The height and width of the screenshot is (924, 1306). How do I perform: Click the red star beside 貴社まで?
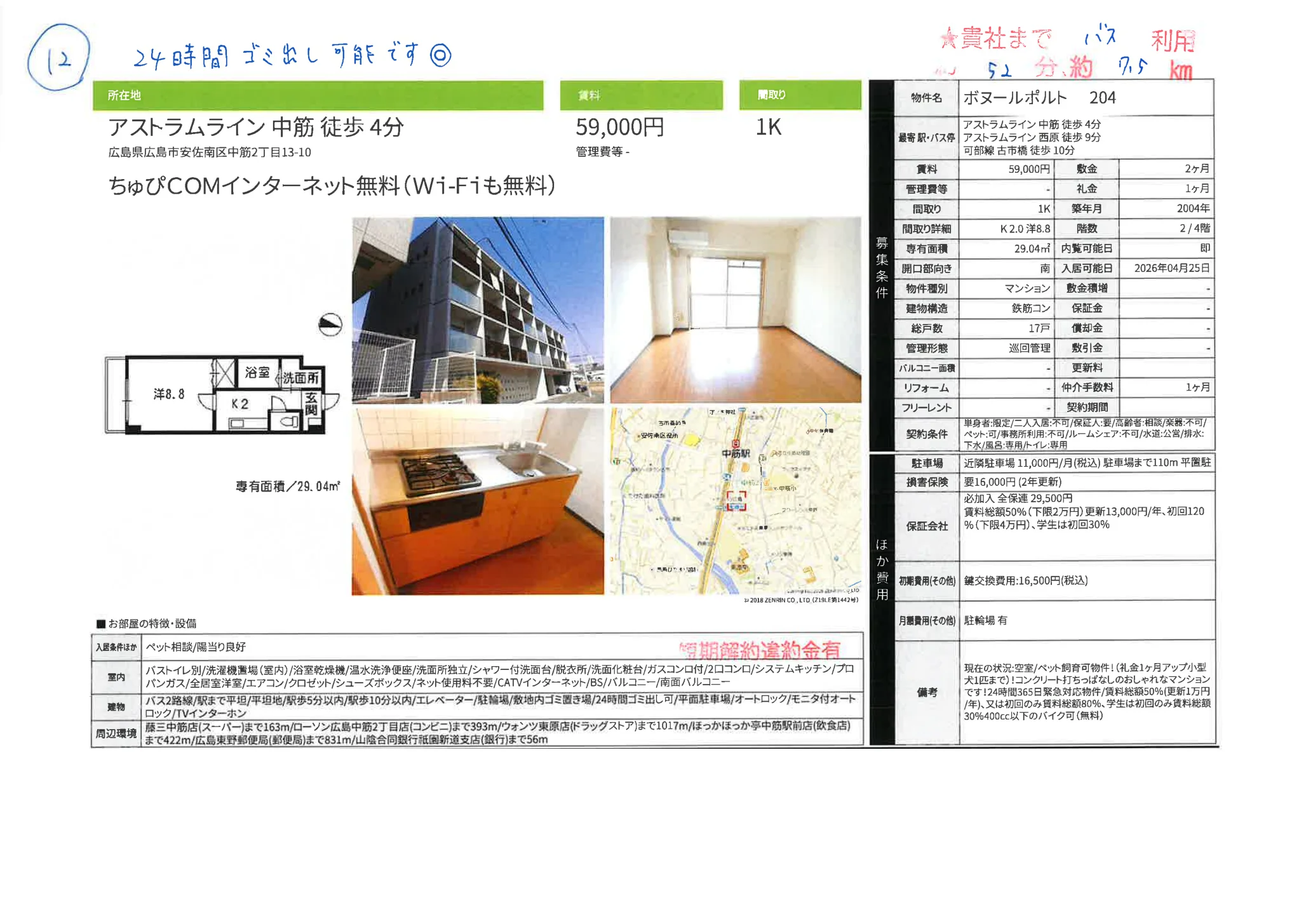click(x=948, y=39)
